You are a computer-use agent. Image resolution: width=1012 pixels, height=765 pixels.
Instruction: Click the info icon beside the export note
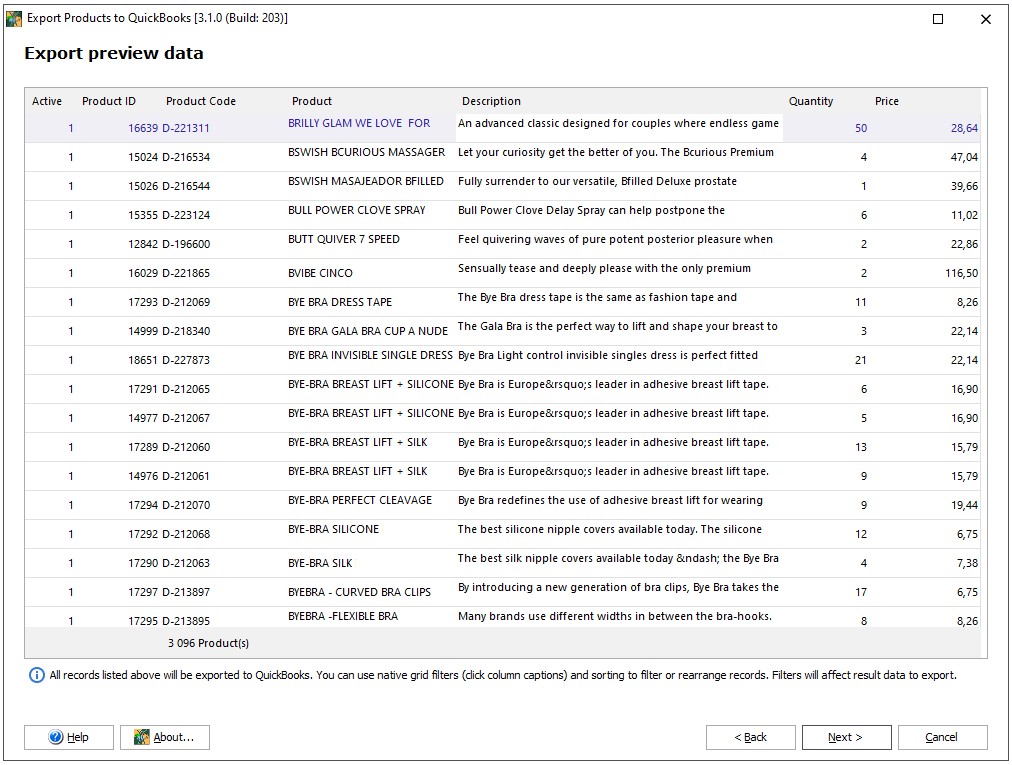pyautogui.click(x=37, y=675)
